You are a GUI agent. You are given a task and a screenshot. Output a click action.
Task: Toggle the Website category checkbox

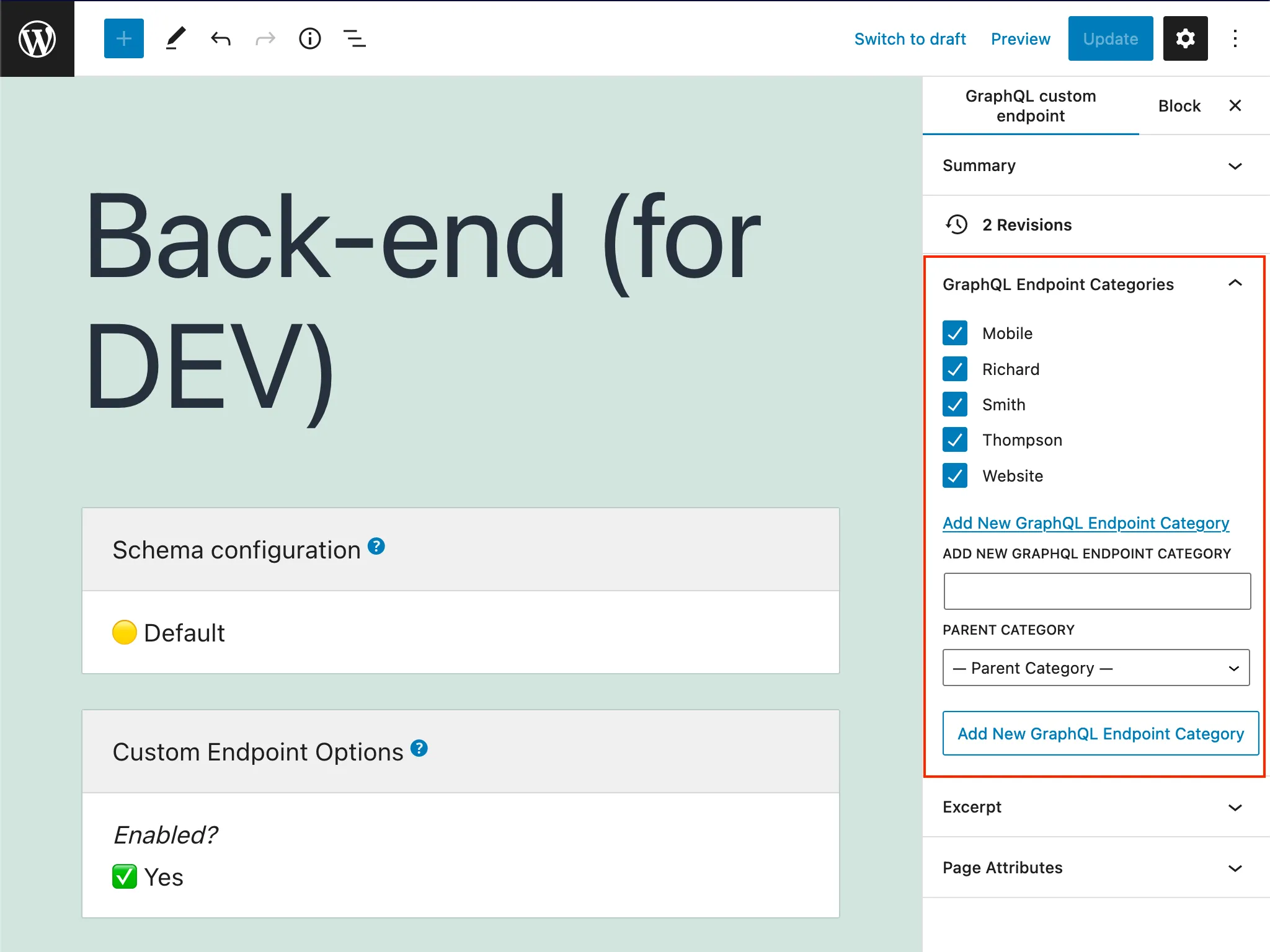[955, 475]
